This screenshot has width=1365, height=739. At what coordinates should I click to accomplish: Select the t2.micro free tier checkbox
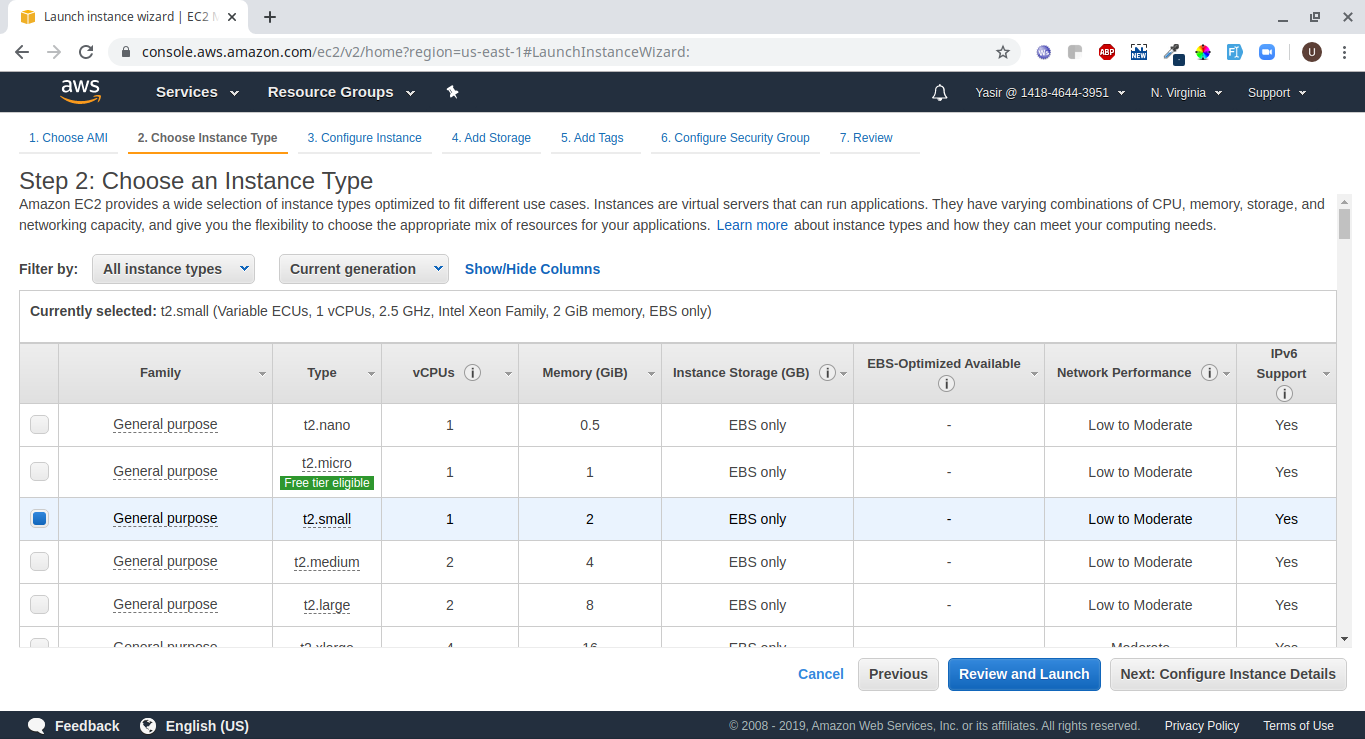[39, 472]
